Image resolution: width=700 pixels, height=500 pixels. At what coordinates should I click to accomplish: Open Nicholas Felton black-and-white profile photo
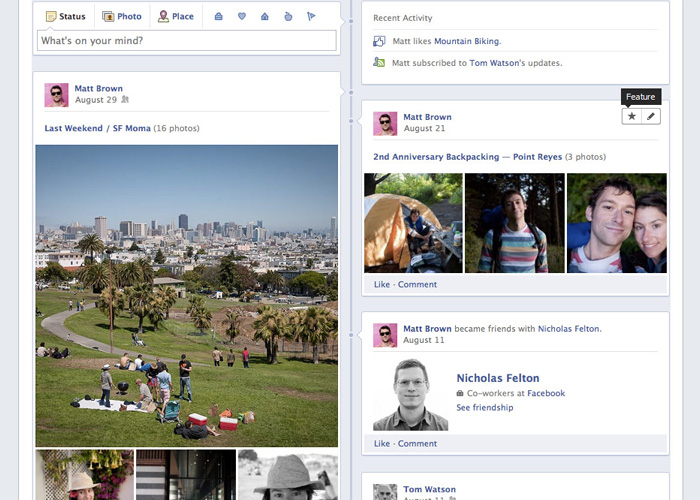tap(411, 394)
